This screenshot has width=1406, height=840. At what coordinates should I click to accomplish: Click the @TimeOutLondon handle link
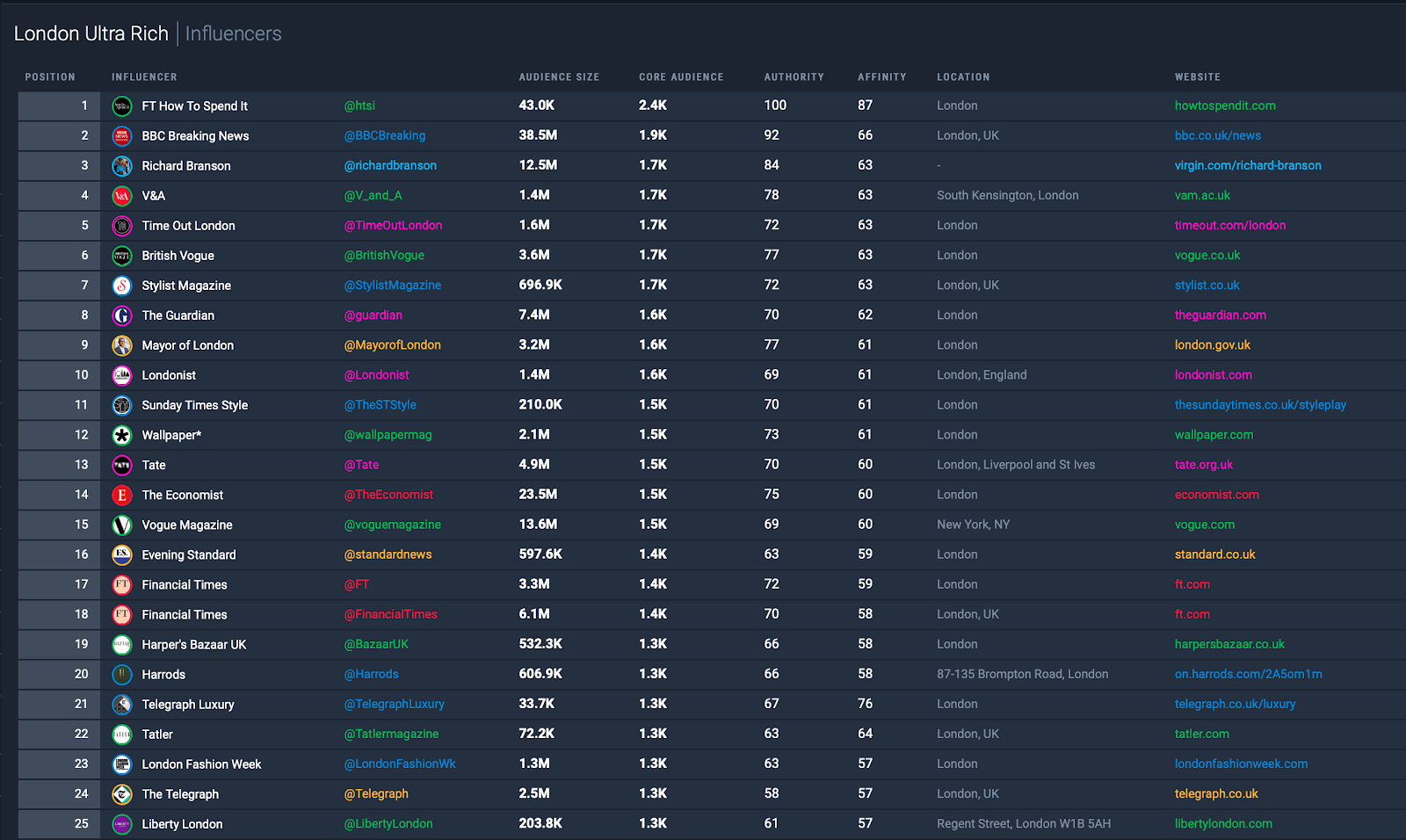(393, 225)
